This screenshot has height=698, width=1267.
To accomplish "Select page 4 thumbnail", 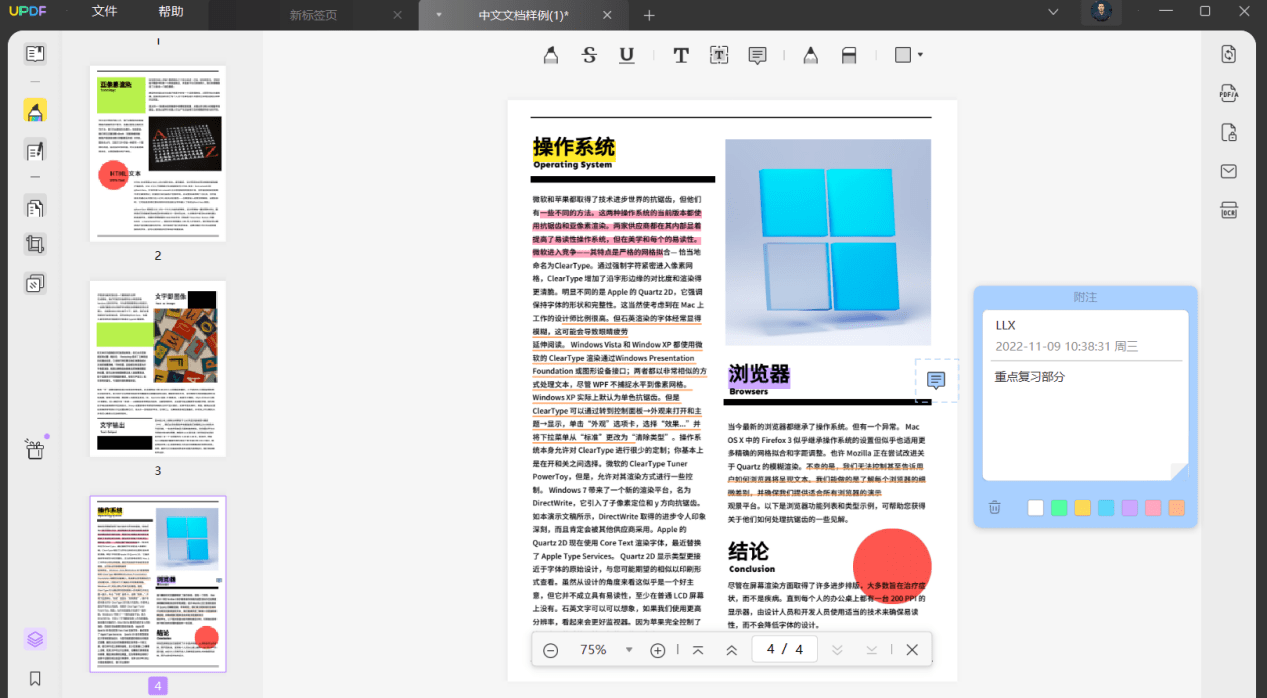I will [158, 584].
